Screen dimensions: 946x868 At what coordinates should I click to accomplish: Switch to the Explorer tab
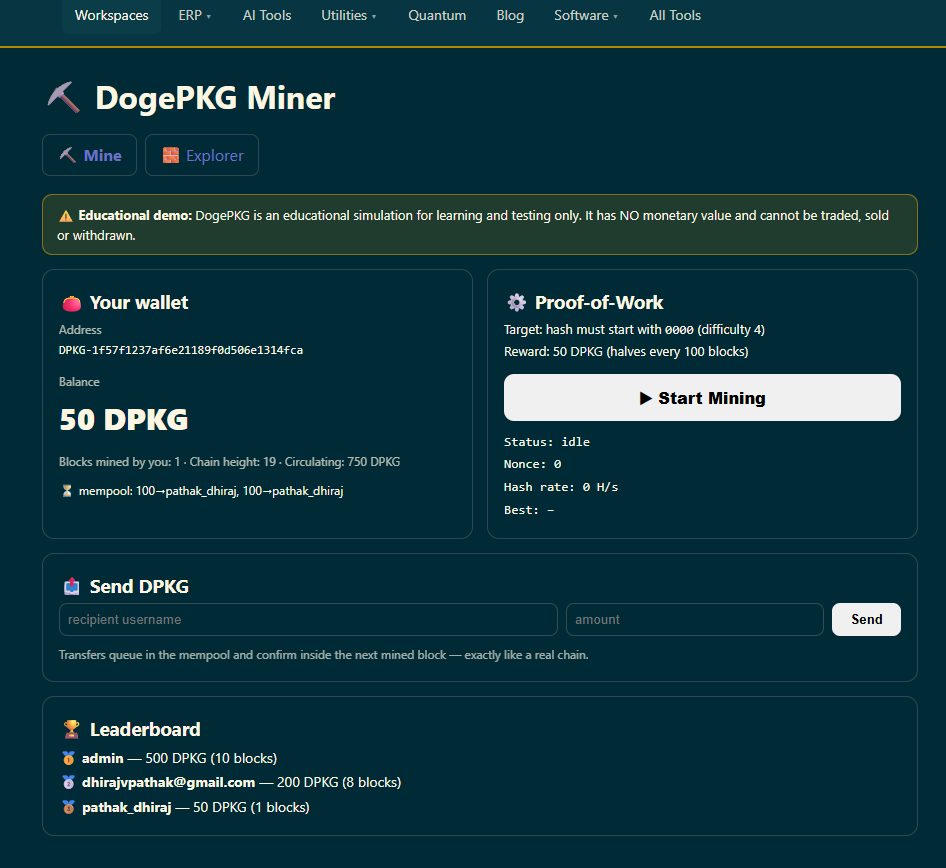point(202,155)
